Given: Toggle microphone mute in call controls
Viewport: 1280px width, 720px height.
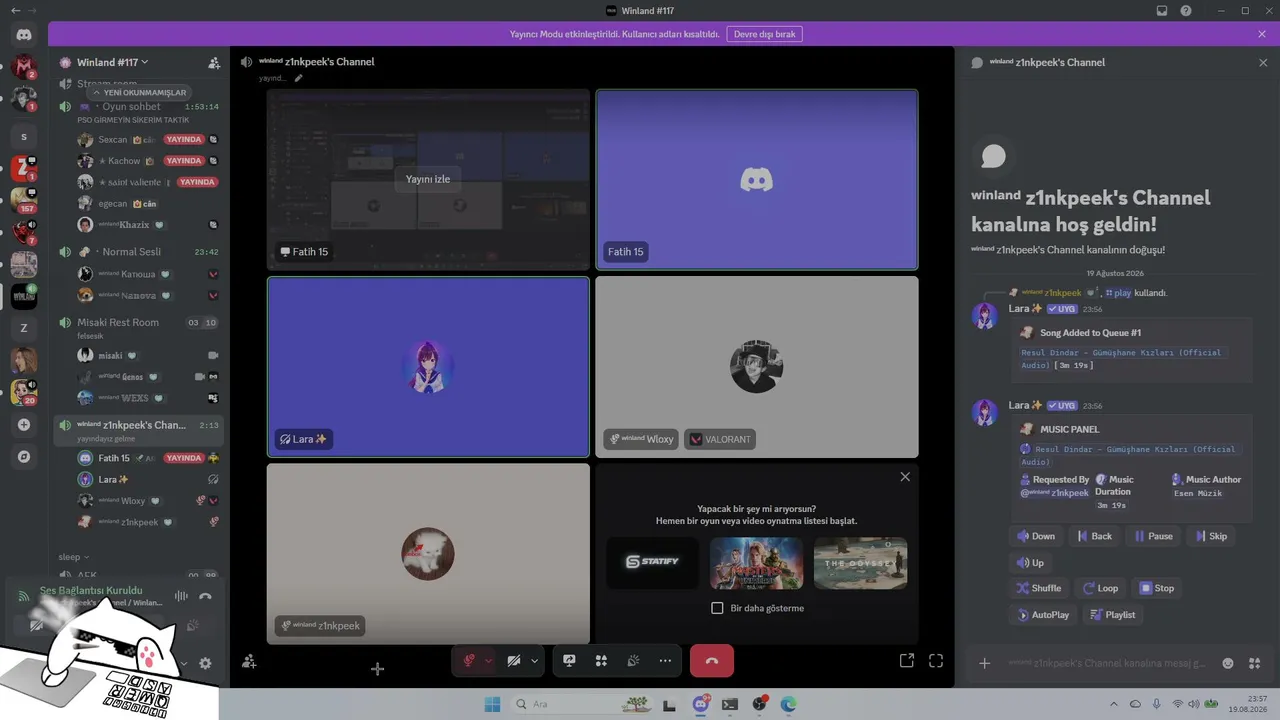Looking at the screenshot, I should point(468,661).
